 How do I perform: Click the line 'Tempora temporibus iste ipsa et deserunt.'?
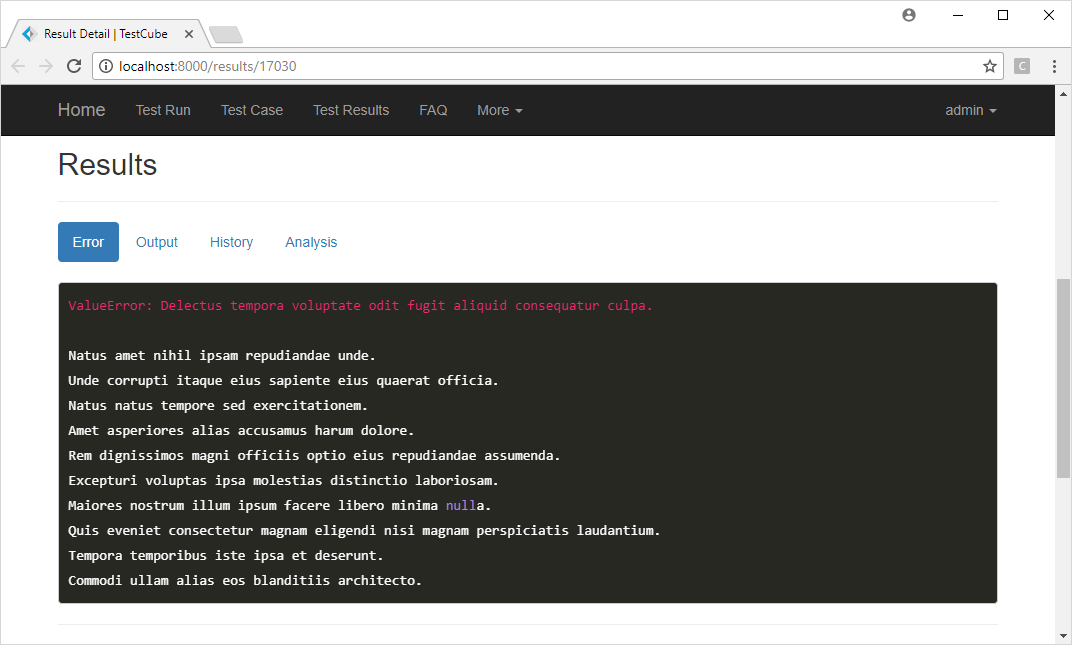tap(226, 555)
